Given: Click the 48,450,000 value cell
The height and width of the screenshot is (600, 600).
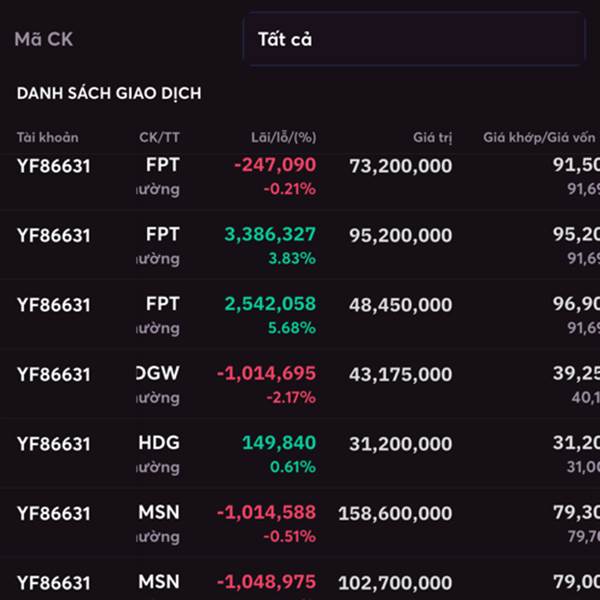Looking at the screenshot, I should 400,305.
